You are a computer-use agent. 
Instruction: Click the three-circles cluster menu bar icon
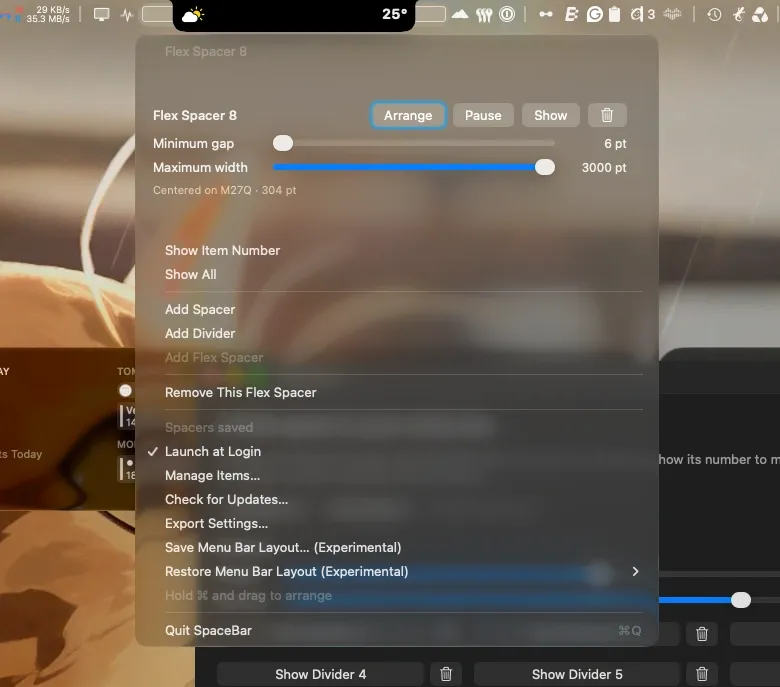[760, 14]
